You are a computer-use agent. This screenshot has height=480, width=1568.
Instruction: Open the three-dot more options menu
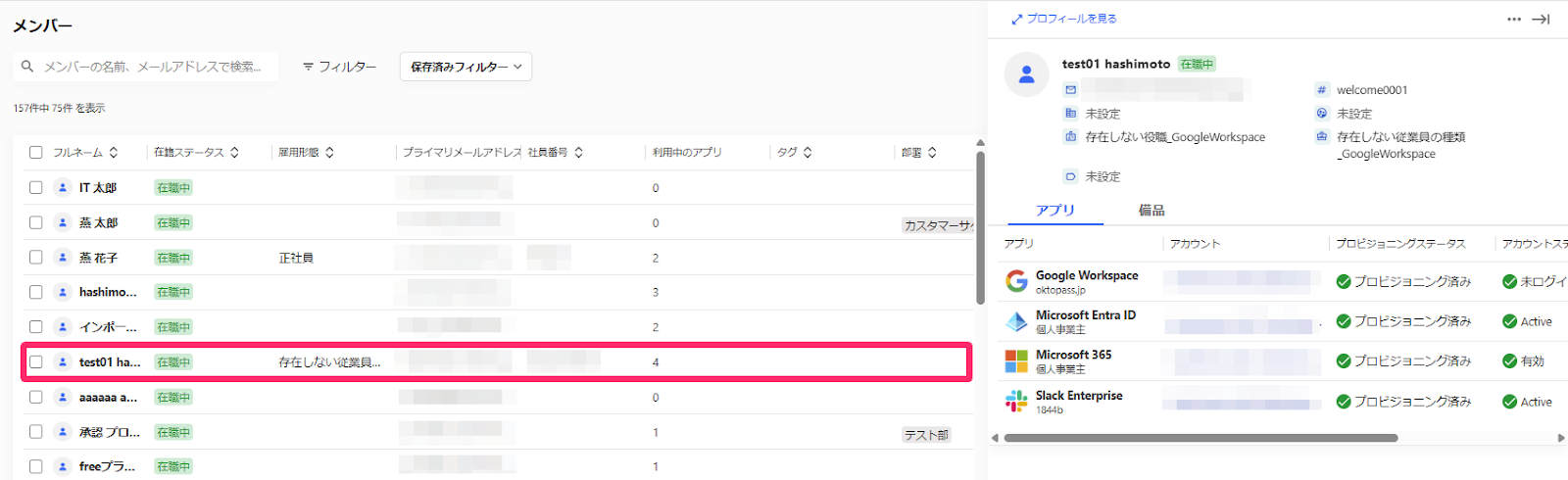(x=1514, y=19)
